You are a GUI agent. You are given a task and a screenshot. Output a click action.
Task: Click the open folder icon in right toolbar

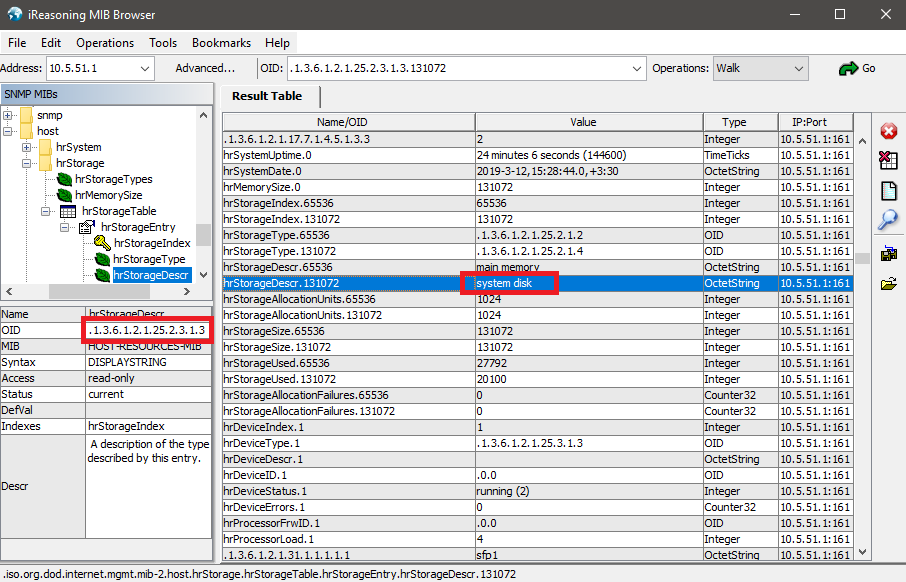889,283
